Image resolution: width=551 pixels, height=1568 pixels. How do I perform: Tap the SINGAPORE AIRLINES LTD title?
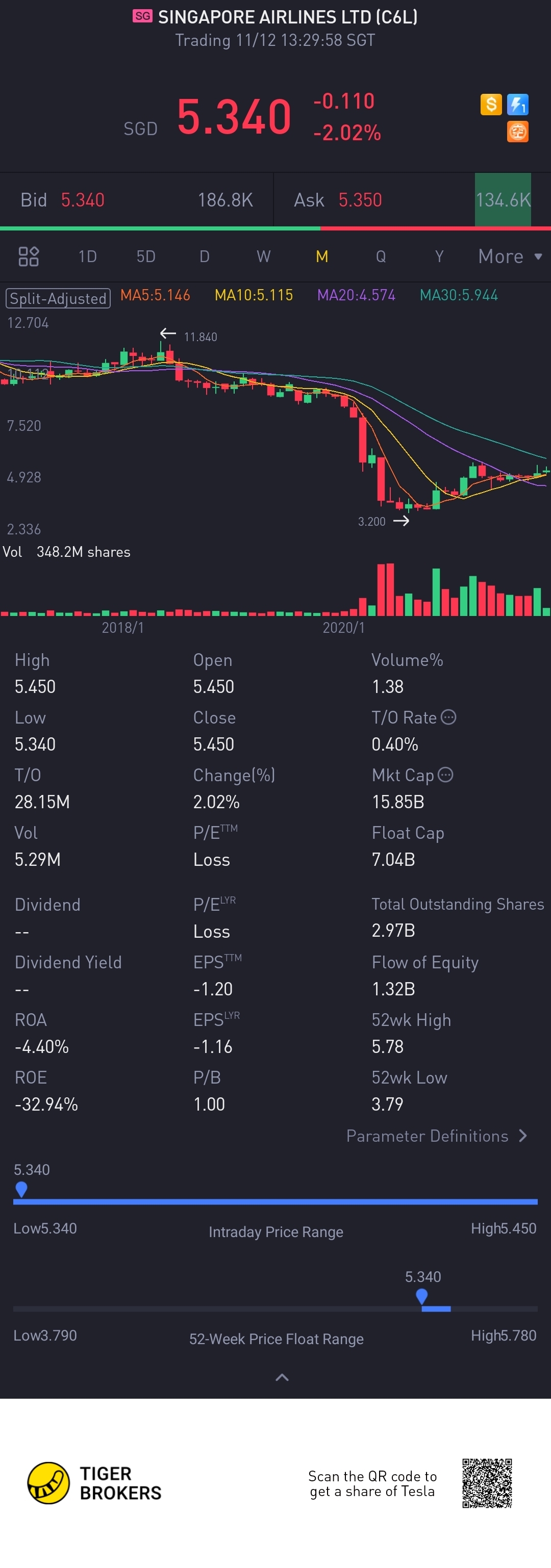pos(287,16)
